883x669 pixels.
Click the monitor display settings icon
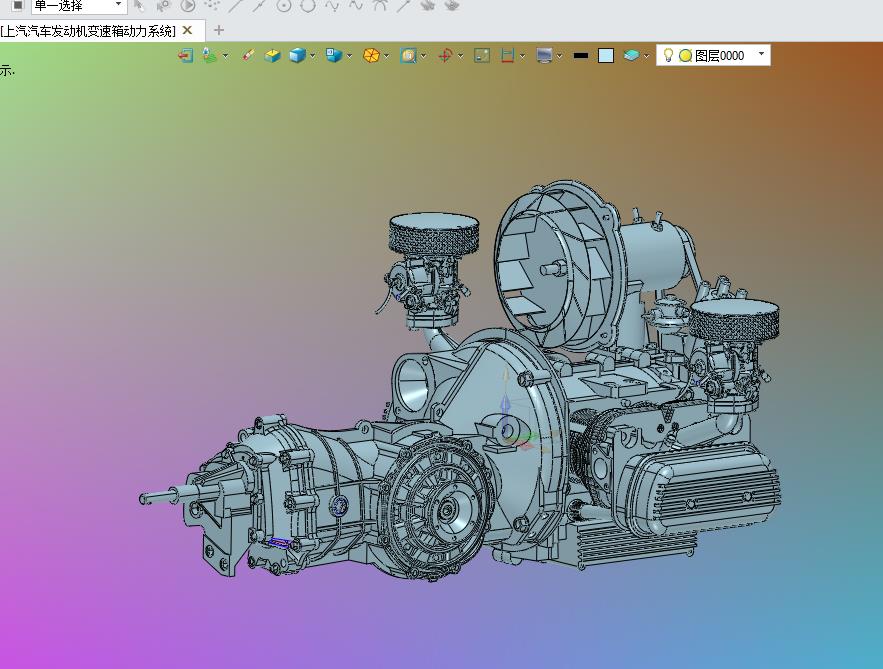(544, 56)
